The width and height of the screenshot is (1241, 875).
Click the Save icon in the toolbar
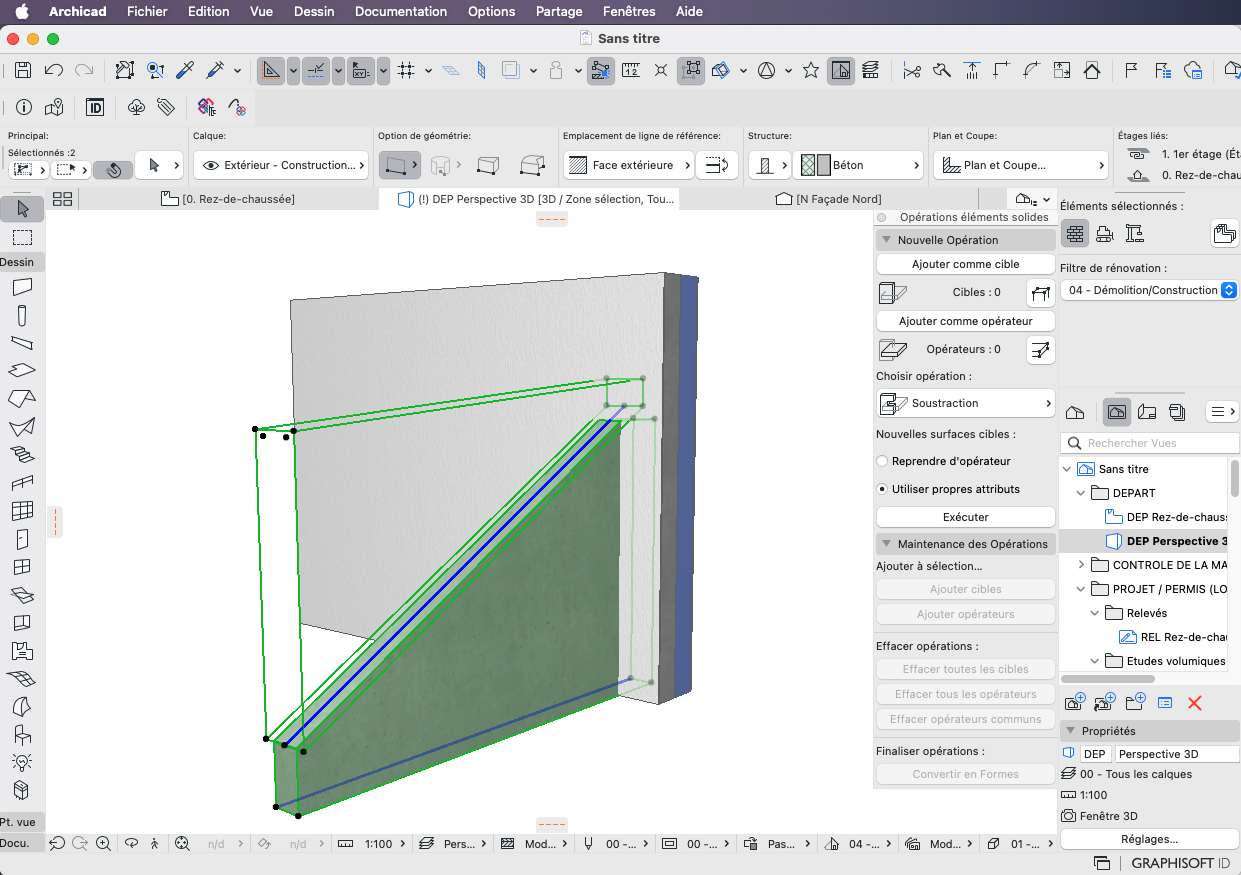tap(23, 70)
